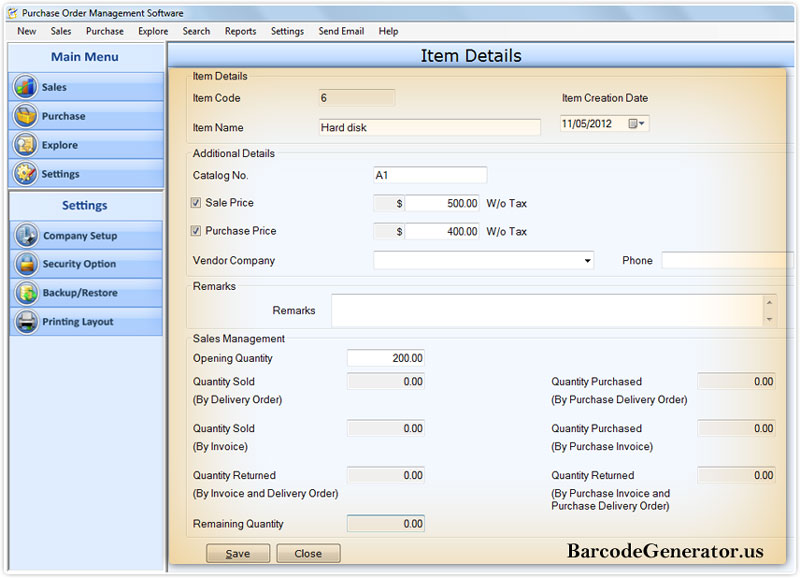800x578 pixels.
Task: Open the Reports menu
Action: [x=240, y=31]
